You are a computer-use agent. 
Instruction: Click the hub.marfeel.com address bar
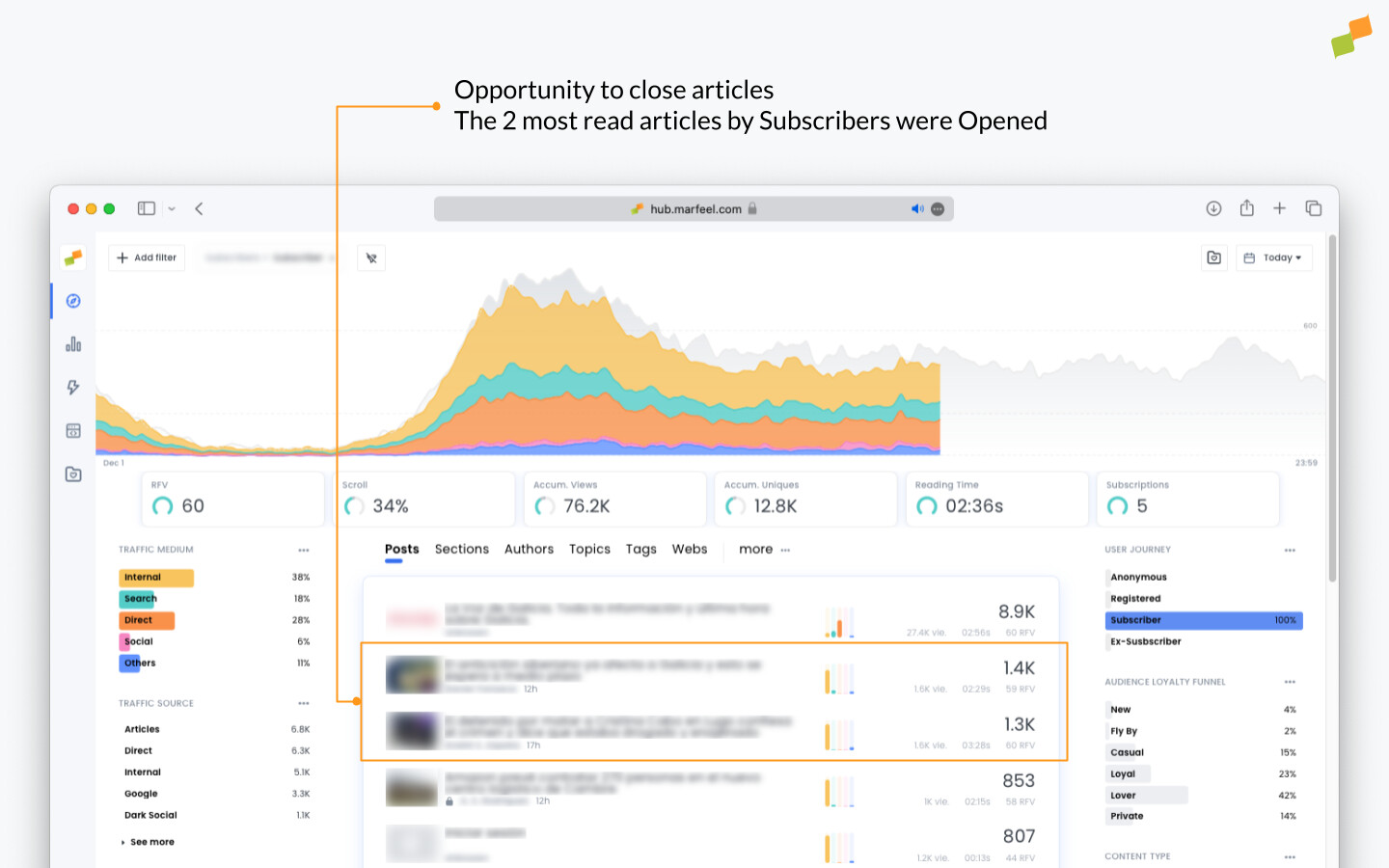pos(693,208)
